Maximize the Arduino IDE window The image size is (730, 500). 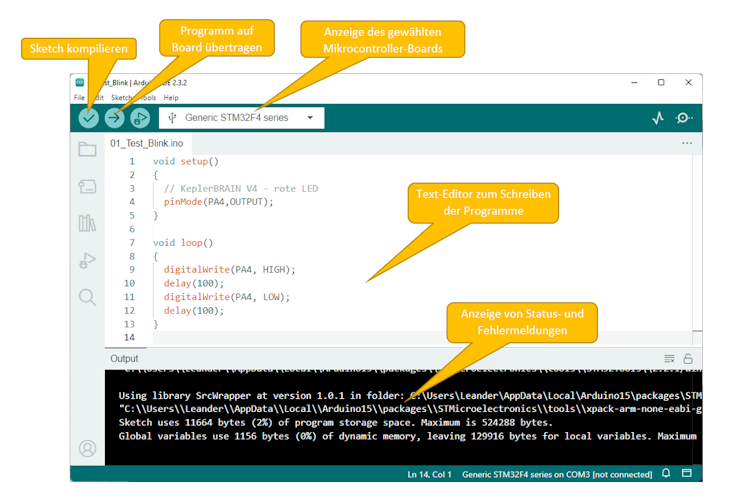(661, 82)
